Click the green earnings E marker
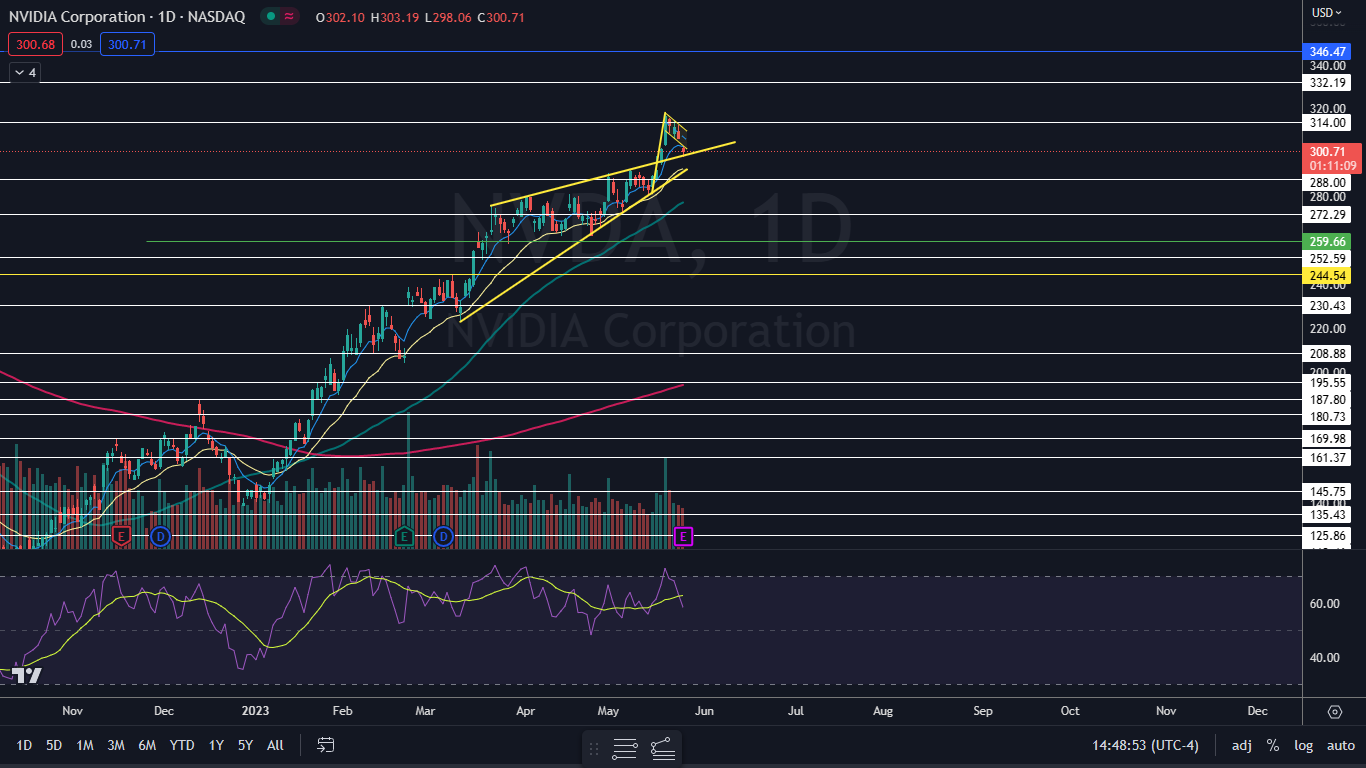This screenshot has width=1366, height=768. (x=404, y=537)
